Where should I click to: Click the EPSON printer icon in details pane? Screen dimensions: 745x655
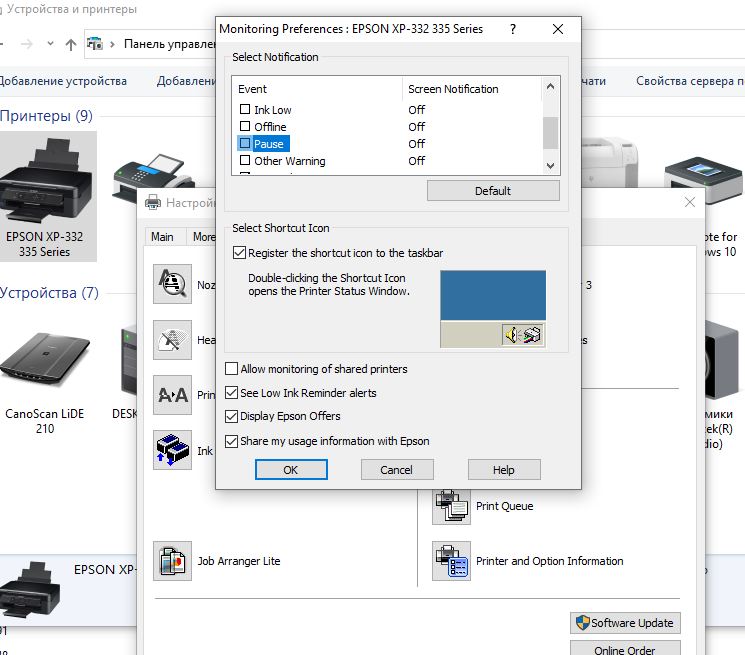point(29,591)
